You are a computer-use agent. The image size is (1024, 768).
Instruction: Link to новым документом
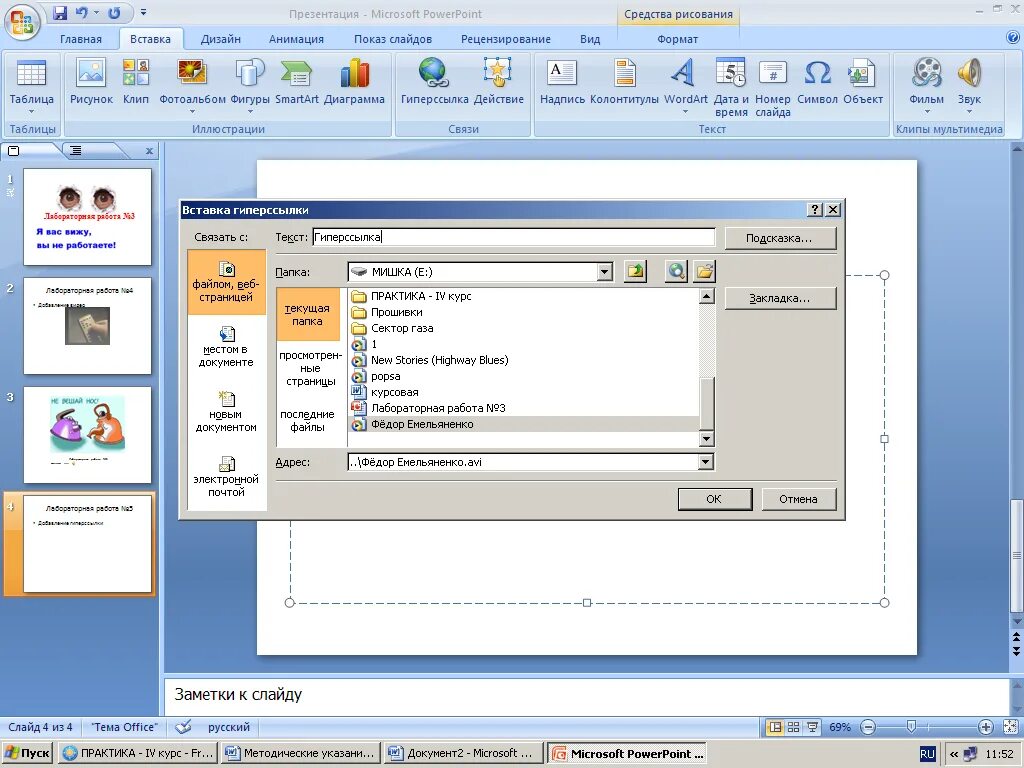pyautogui.click(x=226, y=411)
